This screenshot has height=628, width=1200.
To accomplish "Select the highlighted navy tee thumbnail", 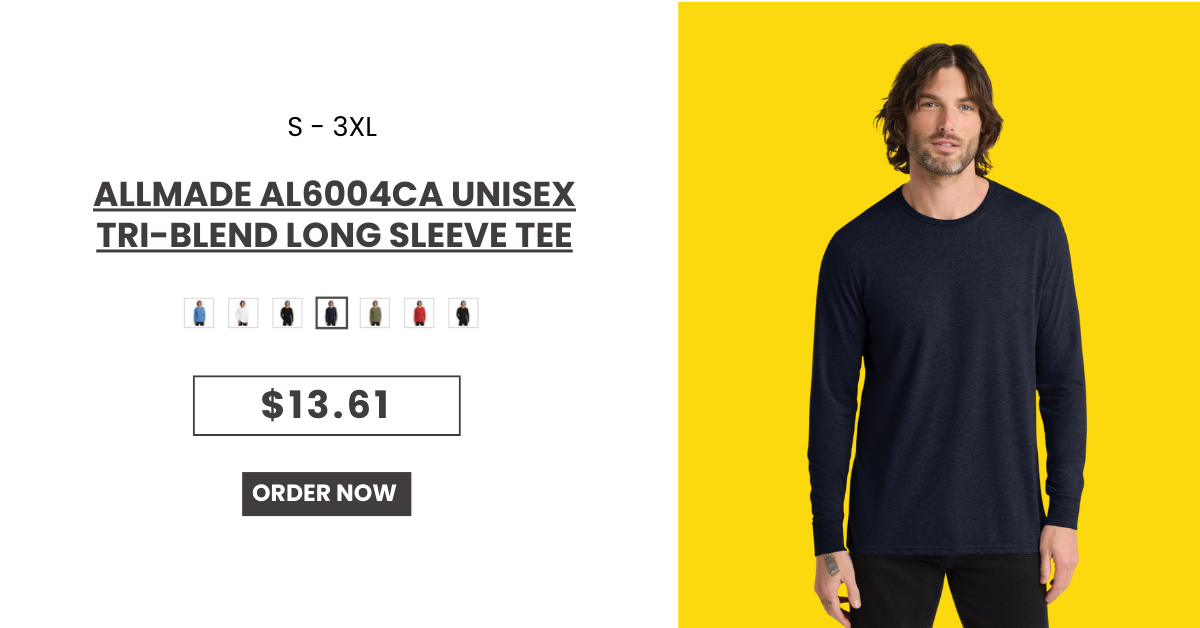I will 332,313.
